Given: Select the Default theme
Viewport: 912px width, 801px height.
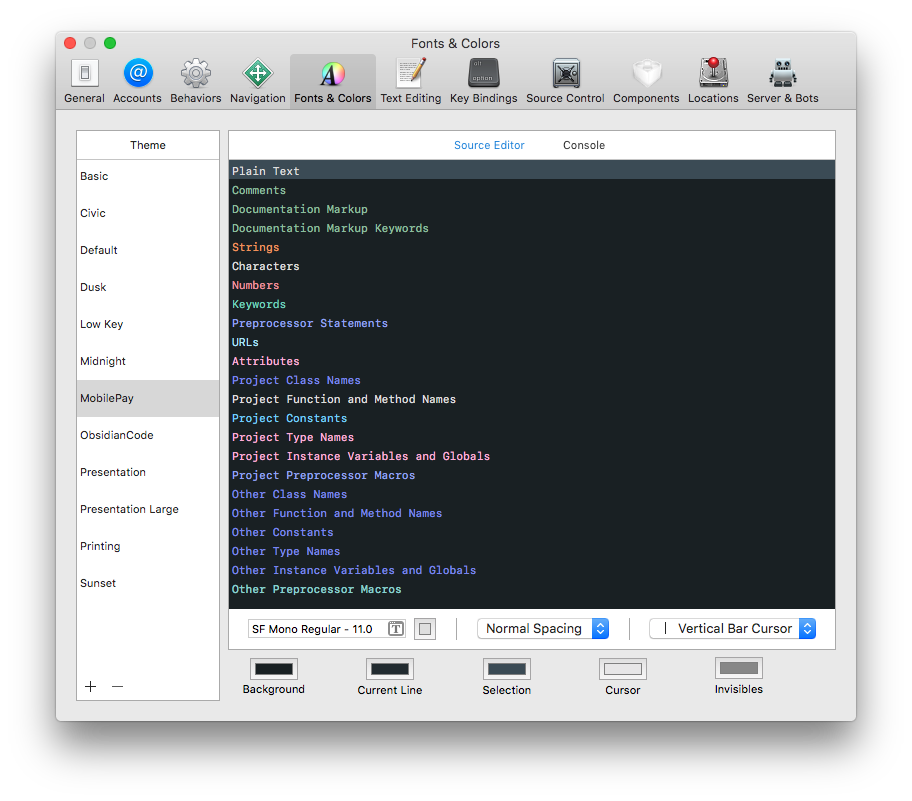Looking at the screenshot, I should [x=148, y=250].
